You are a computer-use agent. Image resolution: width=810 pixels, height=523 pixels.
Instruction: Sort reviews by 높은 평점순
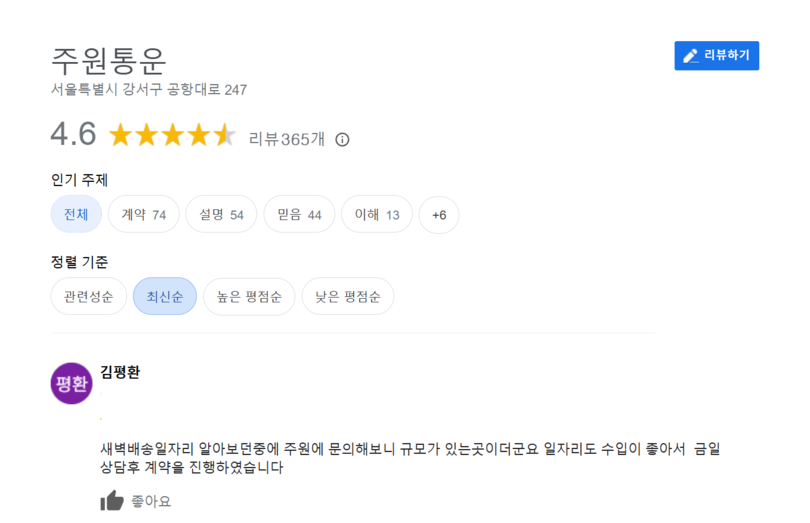(249, 296)
